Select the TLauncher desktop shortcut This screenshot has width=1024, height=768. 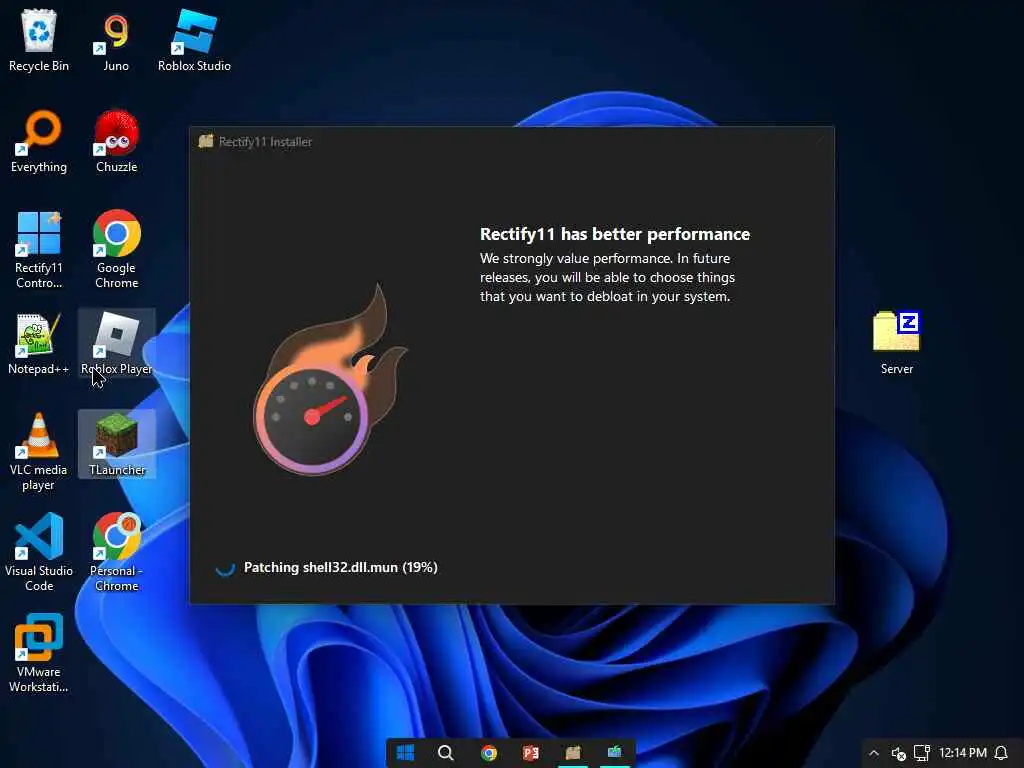point(116,444)
